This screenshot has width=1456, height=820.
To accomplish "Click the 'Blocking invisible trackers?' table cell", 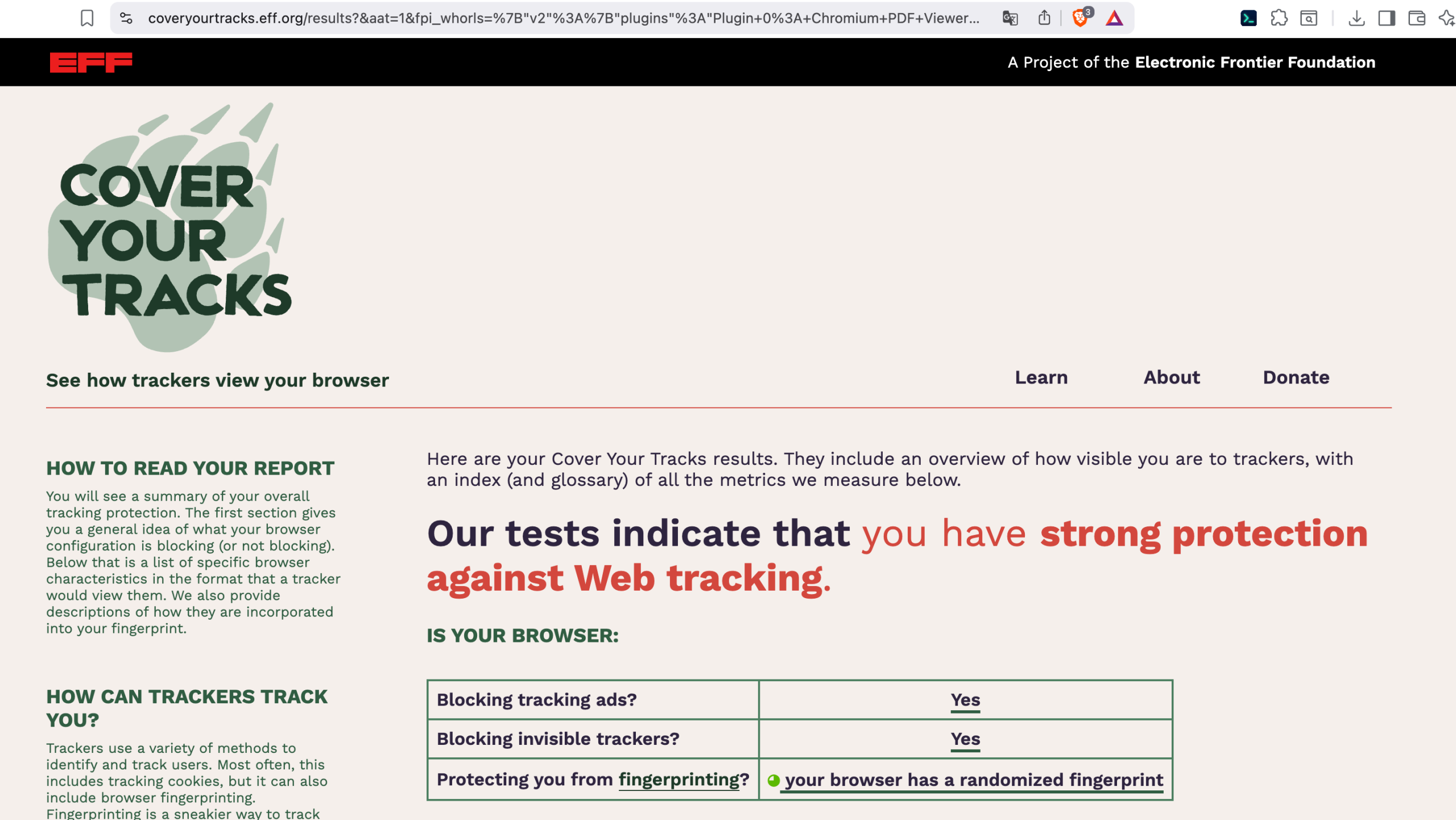I will pos(593,739).
